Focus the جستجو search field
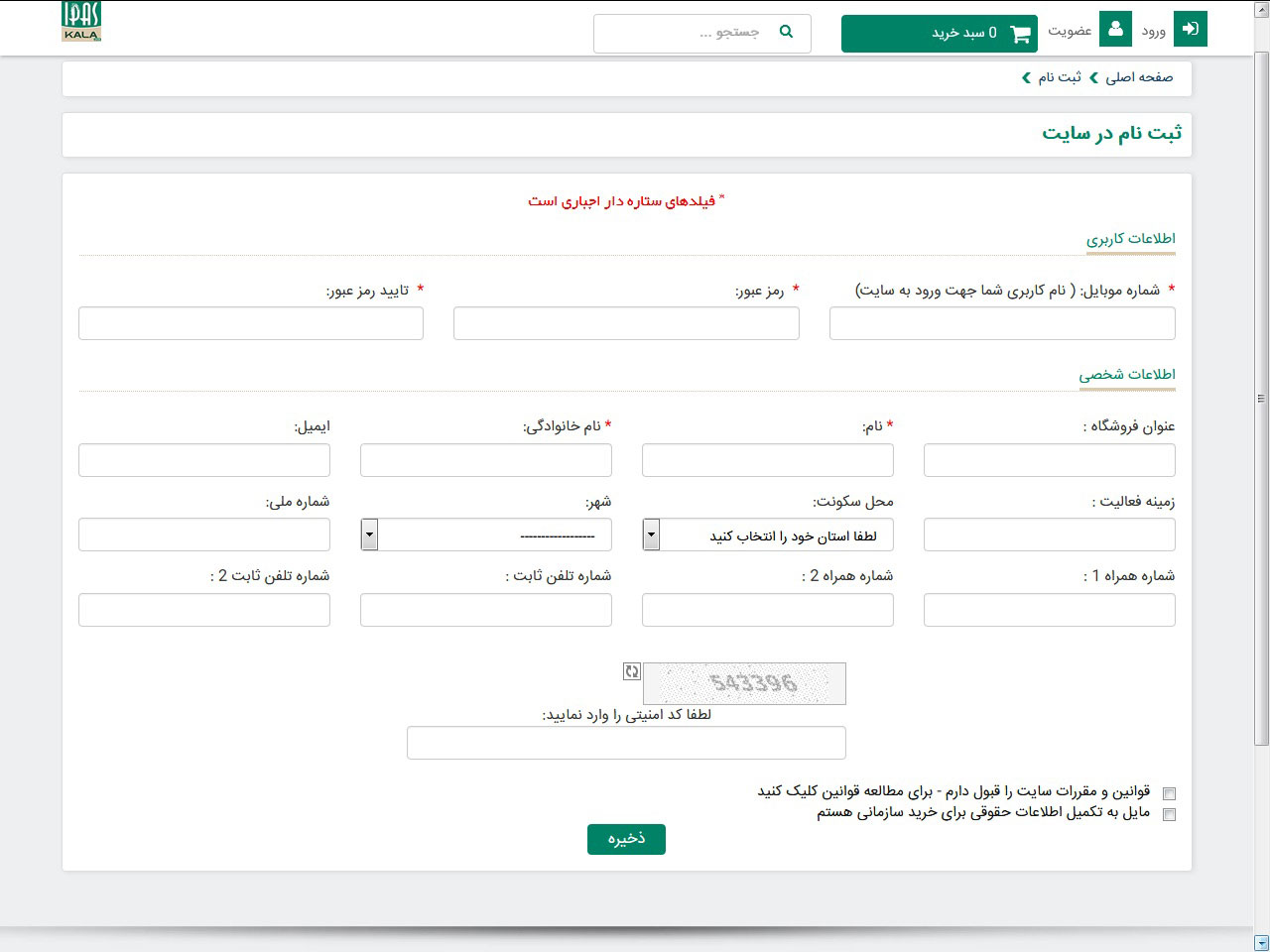 pyautogui.click(x=702, y=34)
